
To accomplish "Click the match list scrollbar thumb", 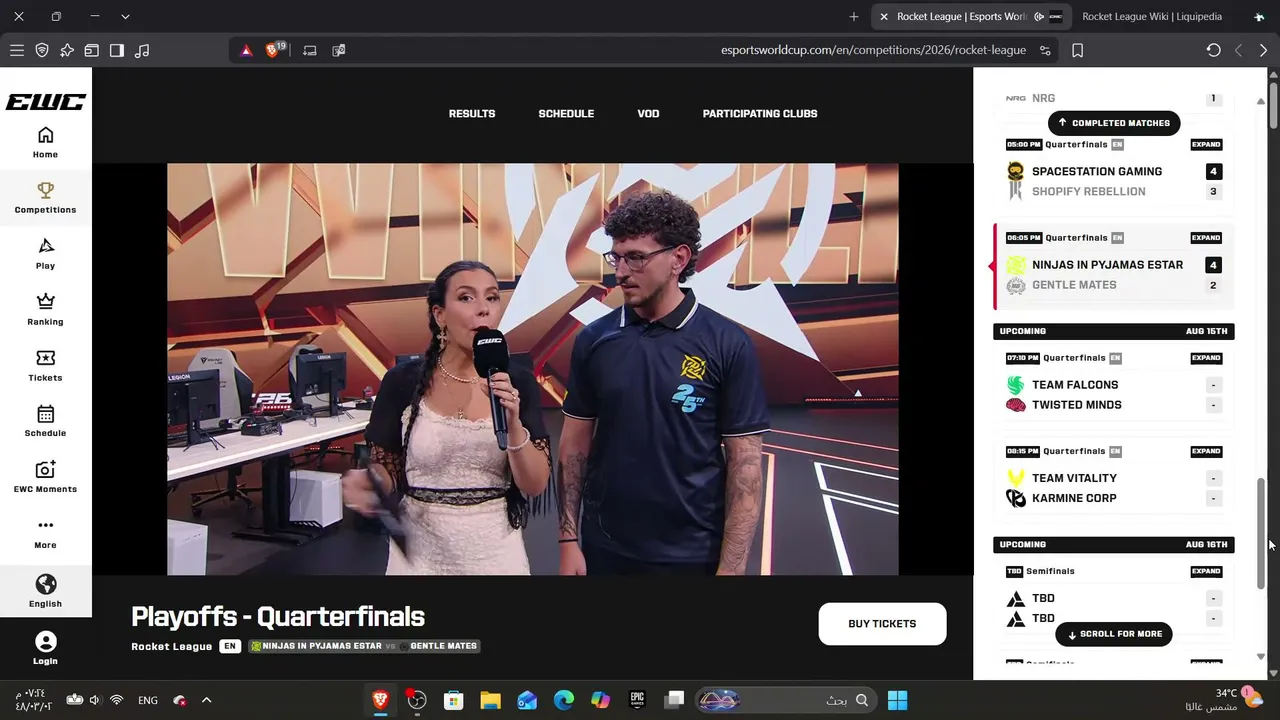I will pos(1260,532).
